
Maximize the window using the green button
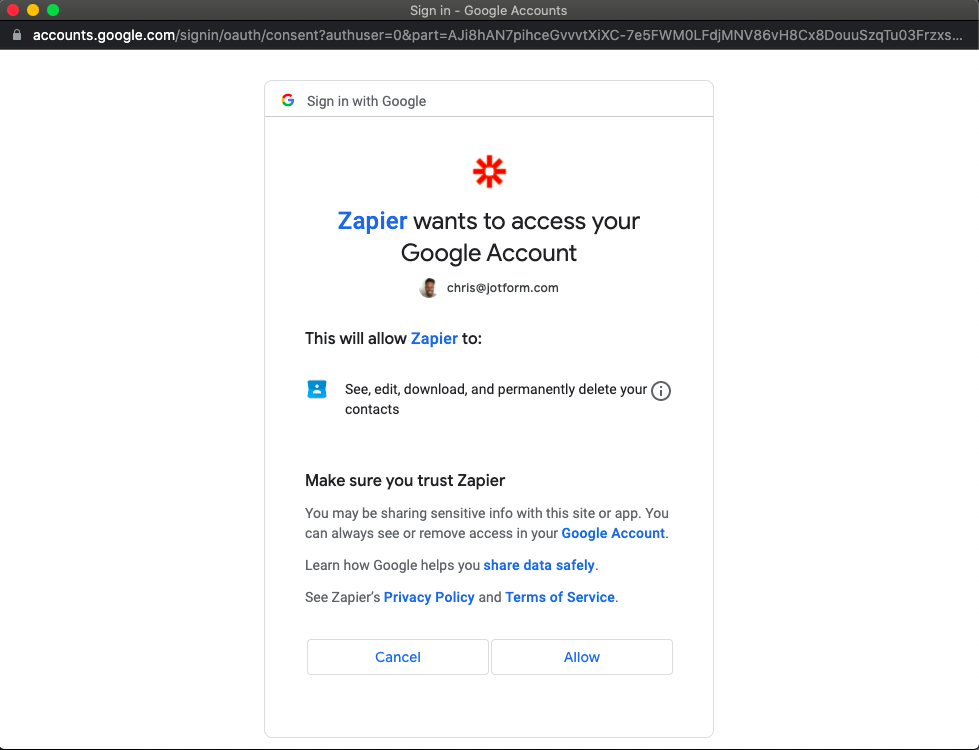[53, 10]
